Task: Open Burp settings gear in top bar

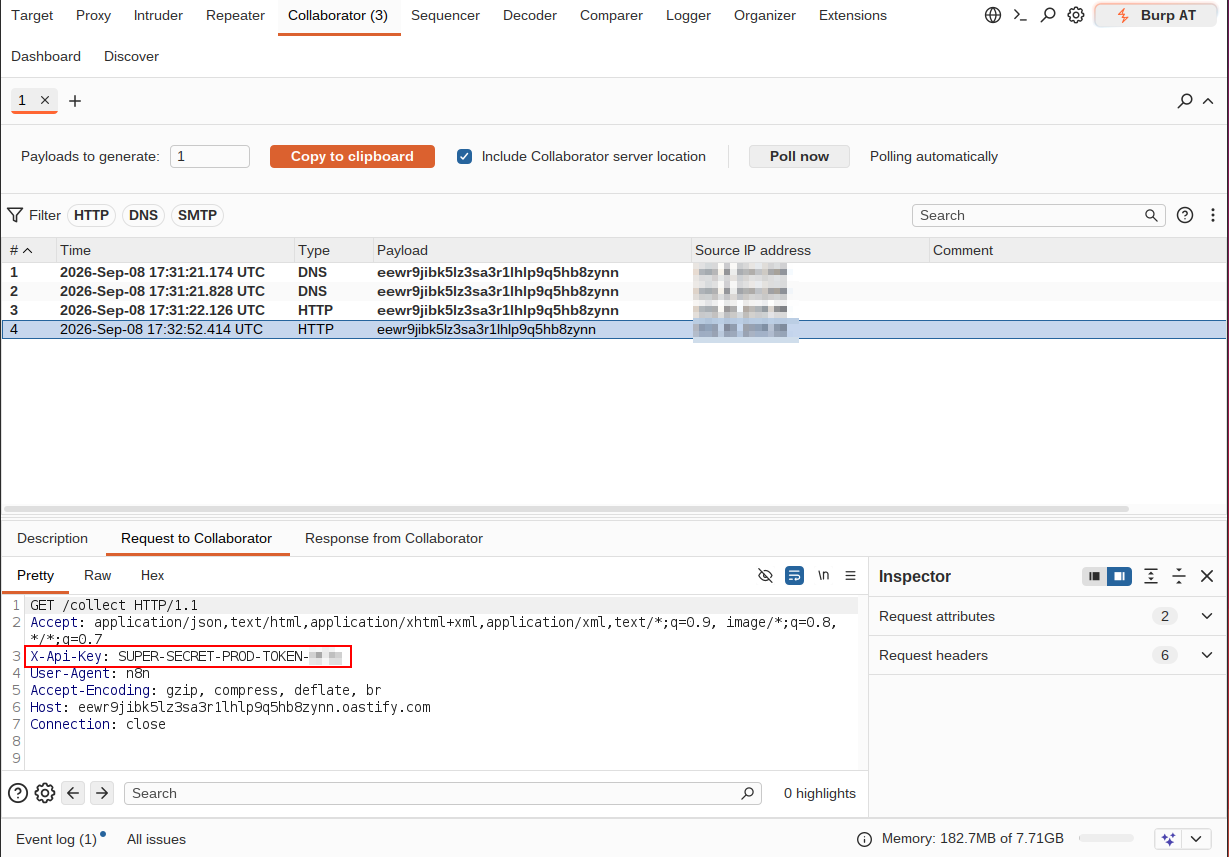Action: point(1076,15)
